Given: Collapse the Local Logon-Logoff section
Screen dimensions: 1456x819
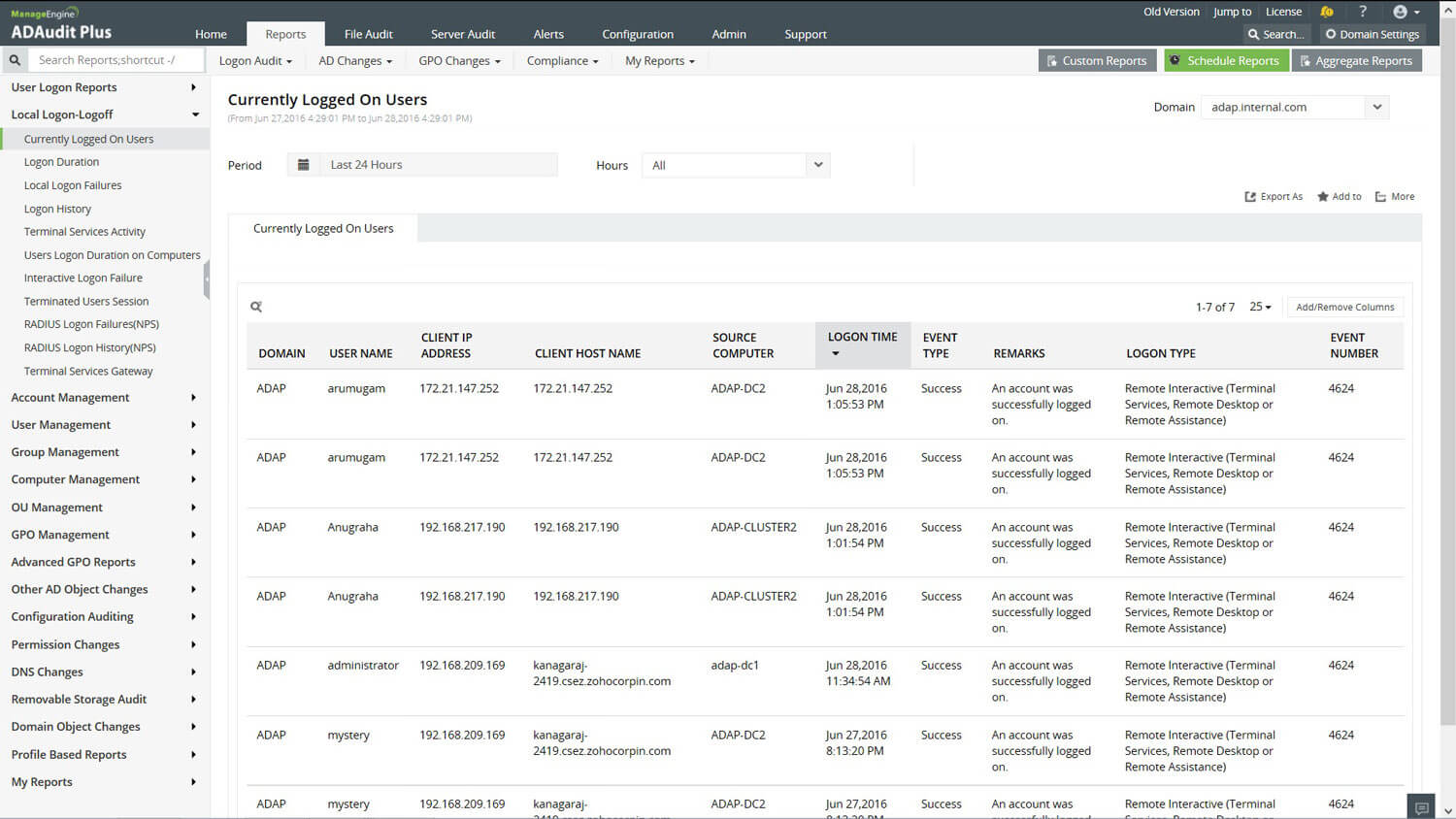Looking at the screenshot, I should [195, 115].
